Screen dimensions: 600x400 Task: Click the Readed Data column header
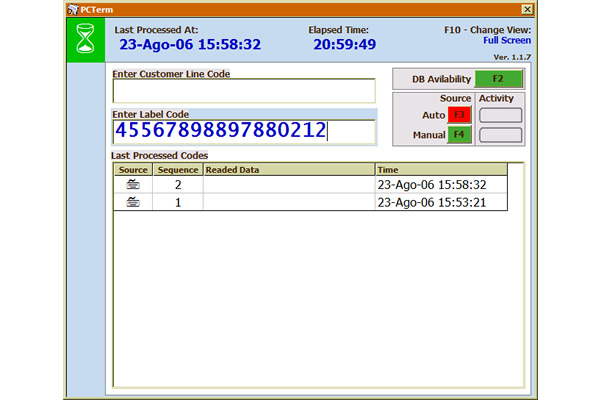[288, 170]
